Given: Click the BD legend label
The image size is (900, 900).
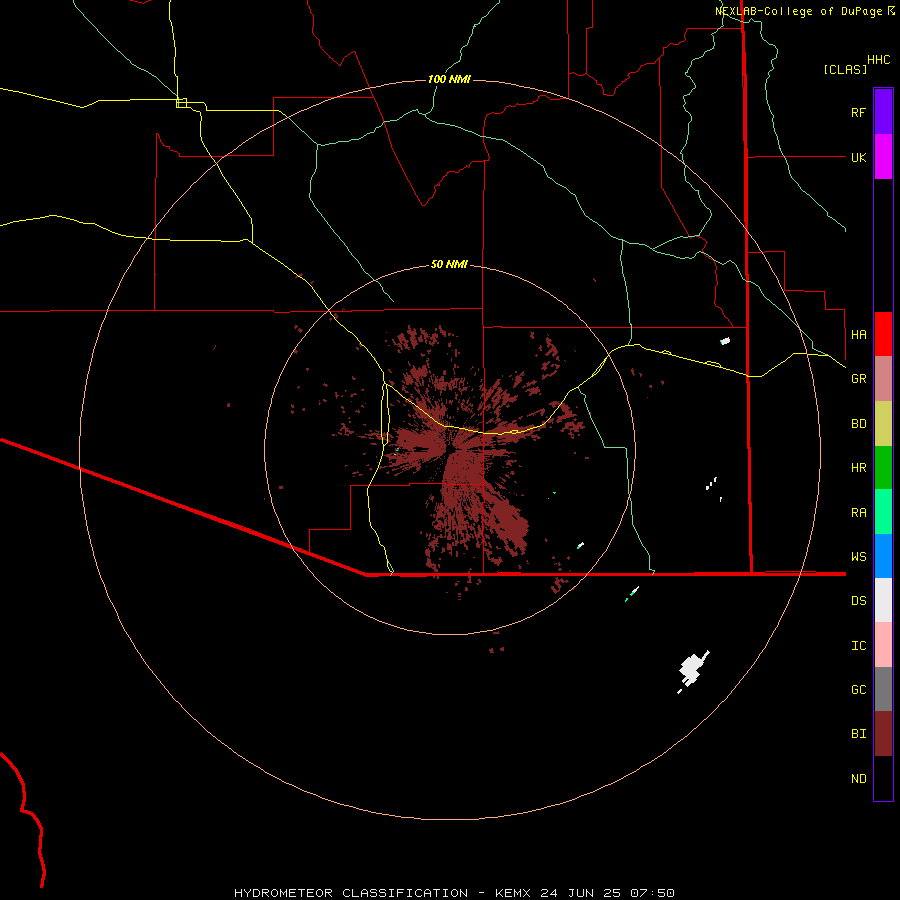Looking at the screenshot, I should [x=858, y=424].
